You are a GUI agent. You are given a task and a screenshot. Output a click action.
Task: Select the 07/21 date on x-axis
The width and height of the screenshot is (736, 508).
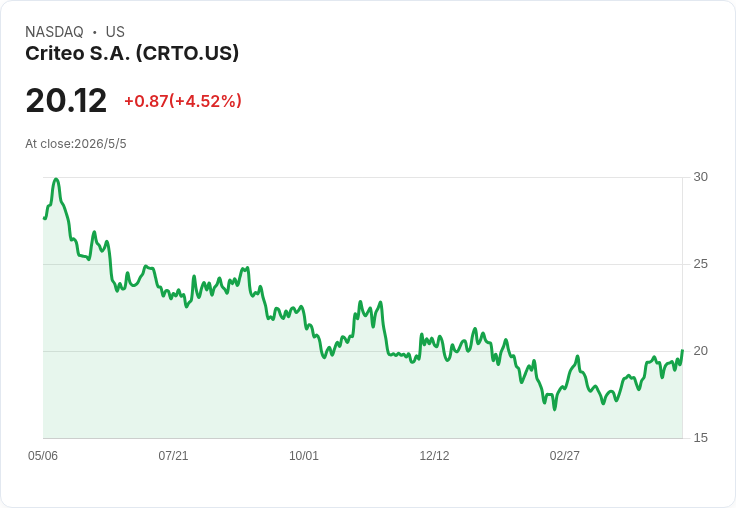click(173, 456)
